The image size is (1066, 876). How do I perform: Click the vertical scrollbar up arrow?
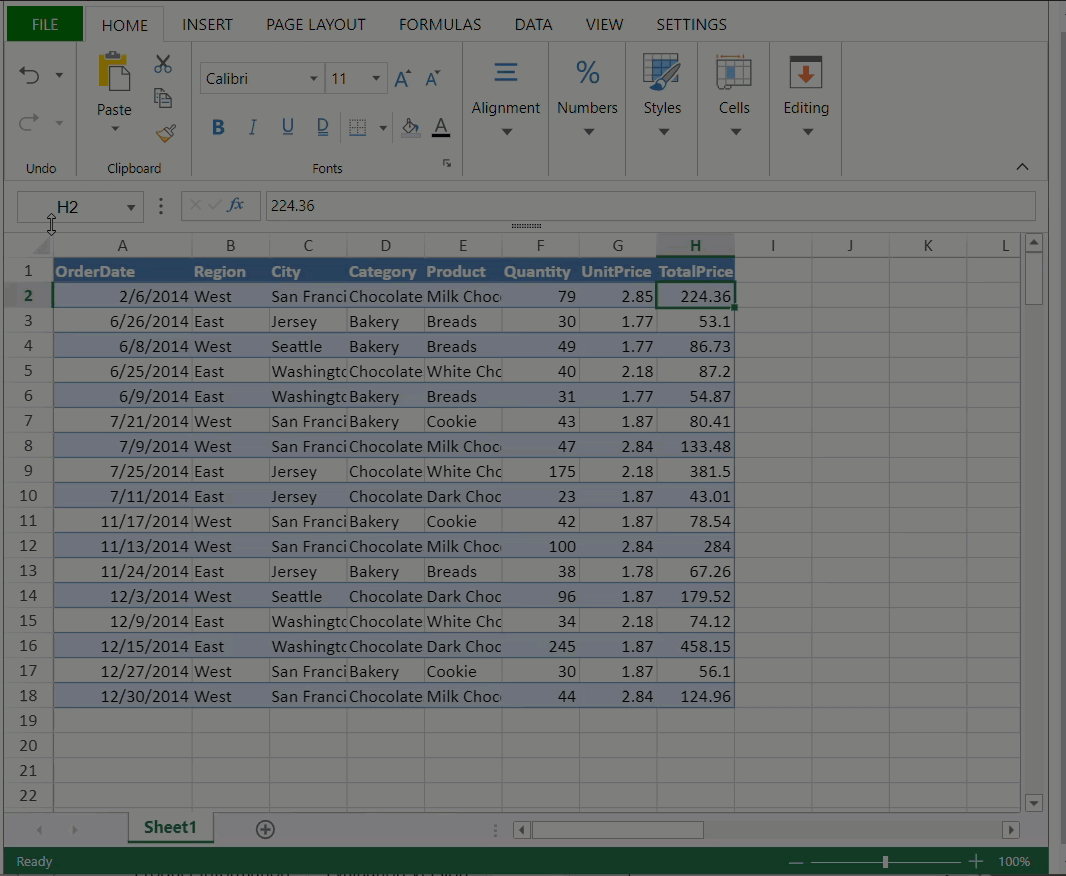coord(1034,243)
